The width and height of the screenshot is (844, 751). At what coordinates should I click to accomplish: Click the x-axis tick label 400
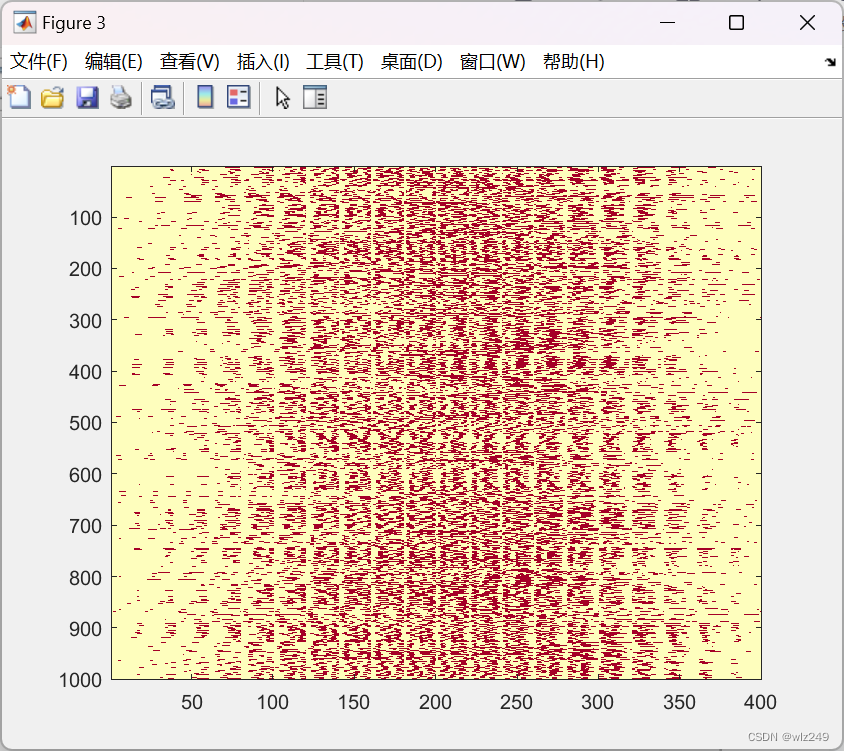[760, 703]
